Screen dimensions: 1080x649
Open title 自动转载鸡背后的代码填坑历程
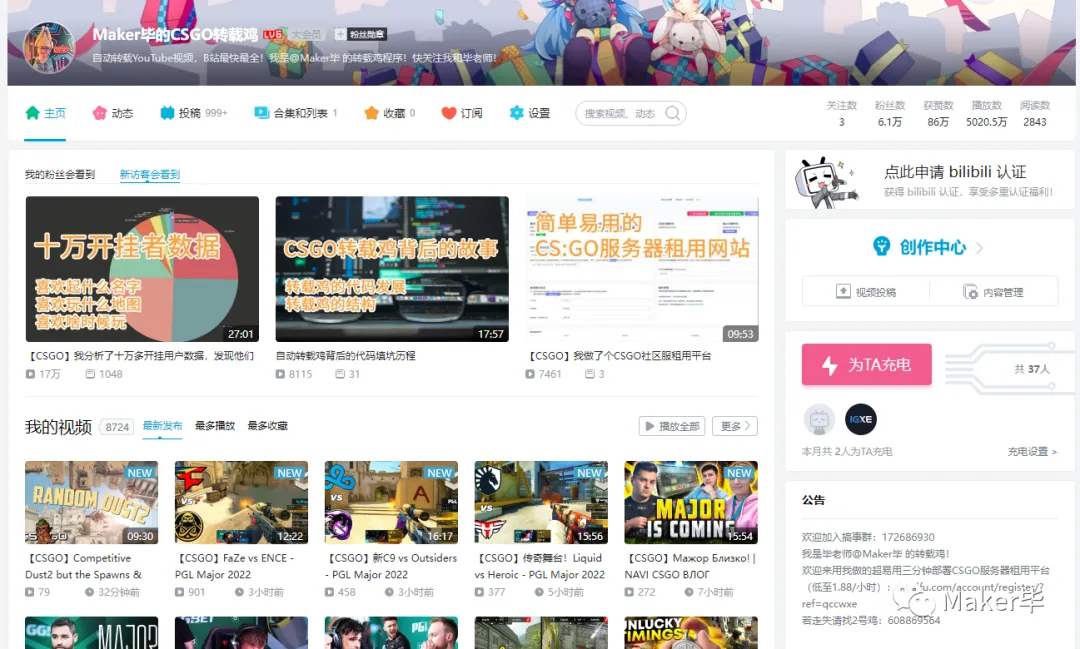pyautogui.click(x=346, y=356)
